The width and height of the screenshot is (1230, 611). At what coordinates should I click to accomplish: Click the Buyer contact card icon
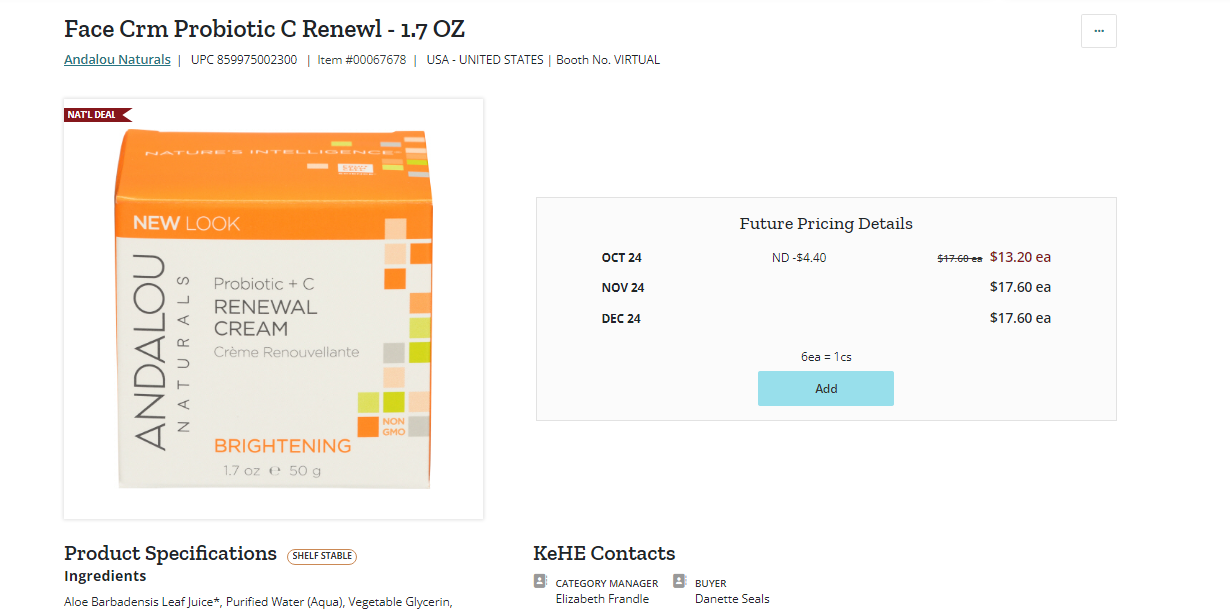[680, 581]
